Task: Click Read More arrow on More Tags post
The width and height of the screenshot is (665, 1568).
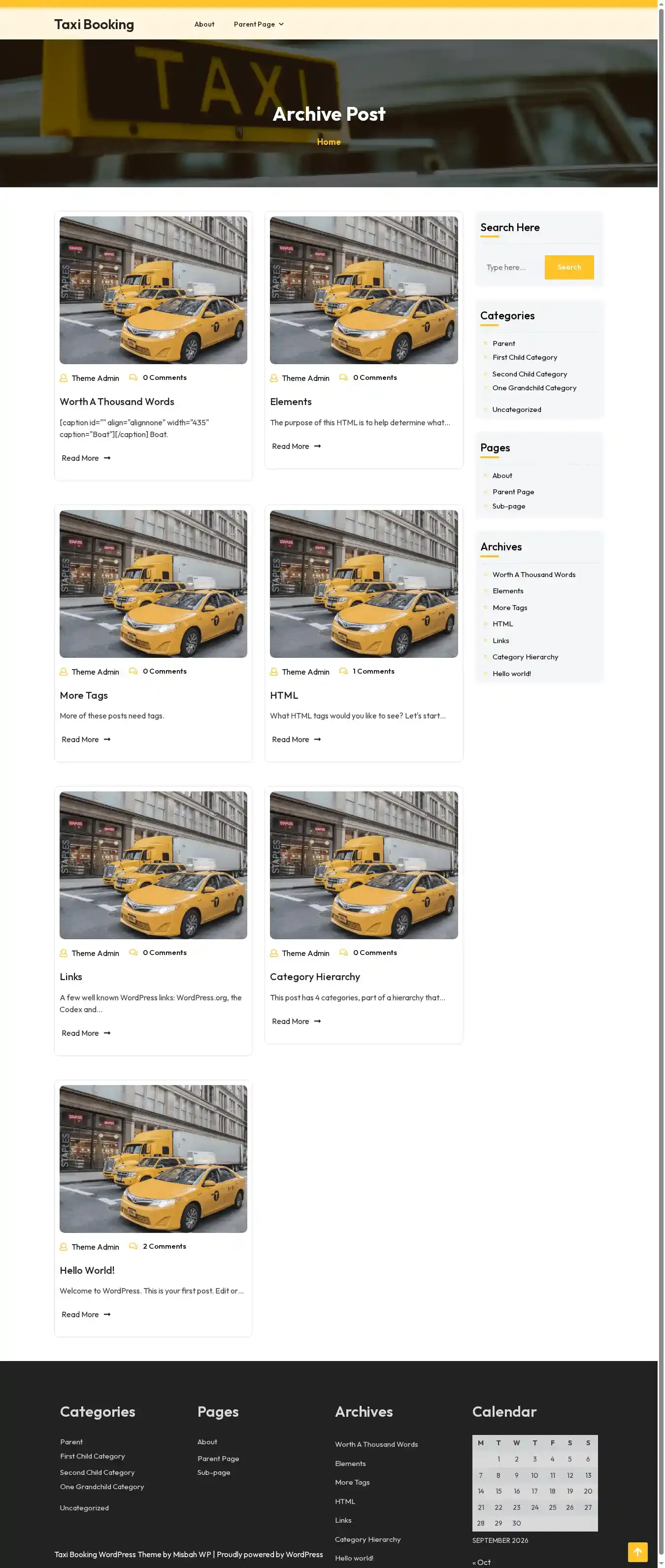Action: coord(107,740)
